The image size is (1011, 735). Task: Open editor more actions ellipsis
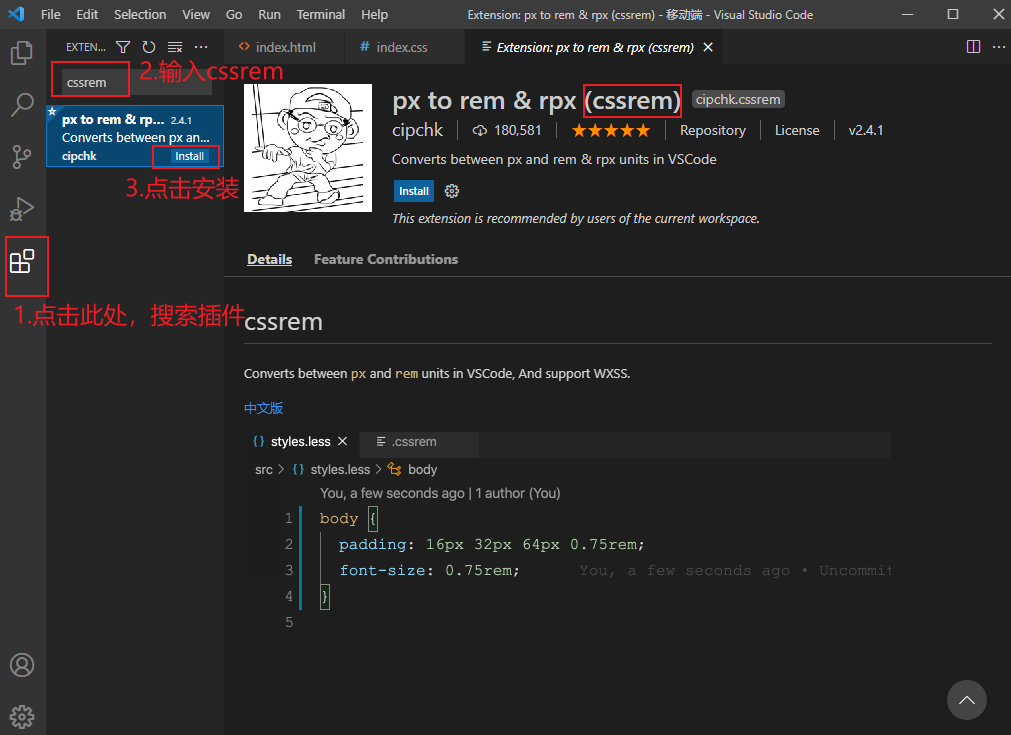pyautogui.click(x=999, y=46)
